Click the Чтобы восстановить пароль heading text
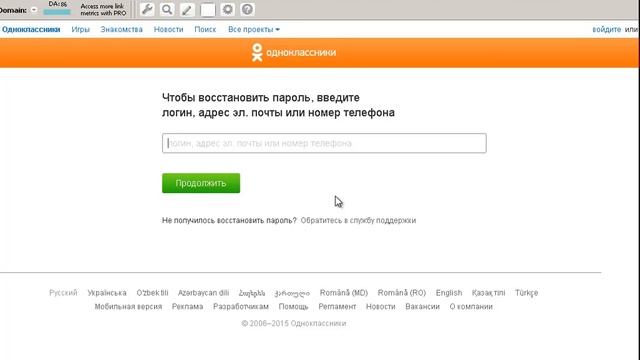 (x=278, y=105)
